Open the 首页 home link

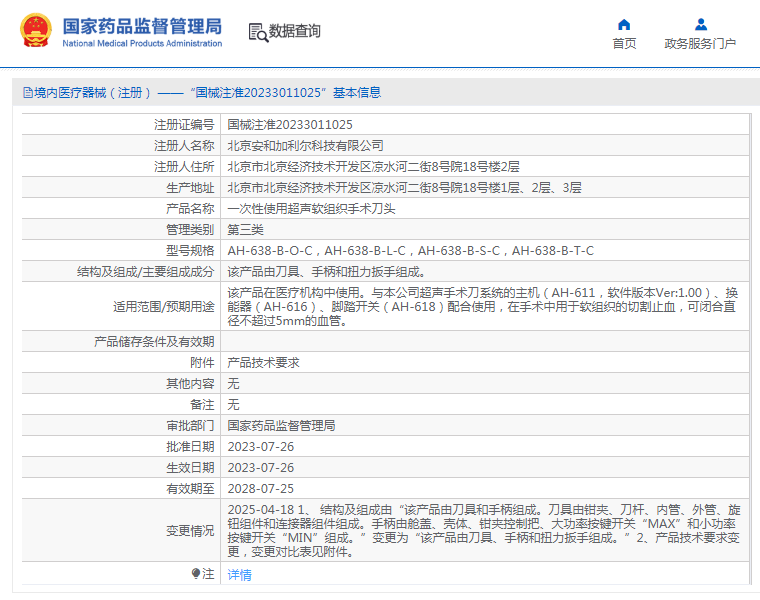624,44
